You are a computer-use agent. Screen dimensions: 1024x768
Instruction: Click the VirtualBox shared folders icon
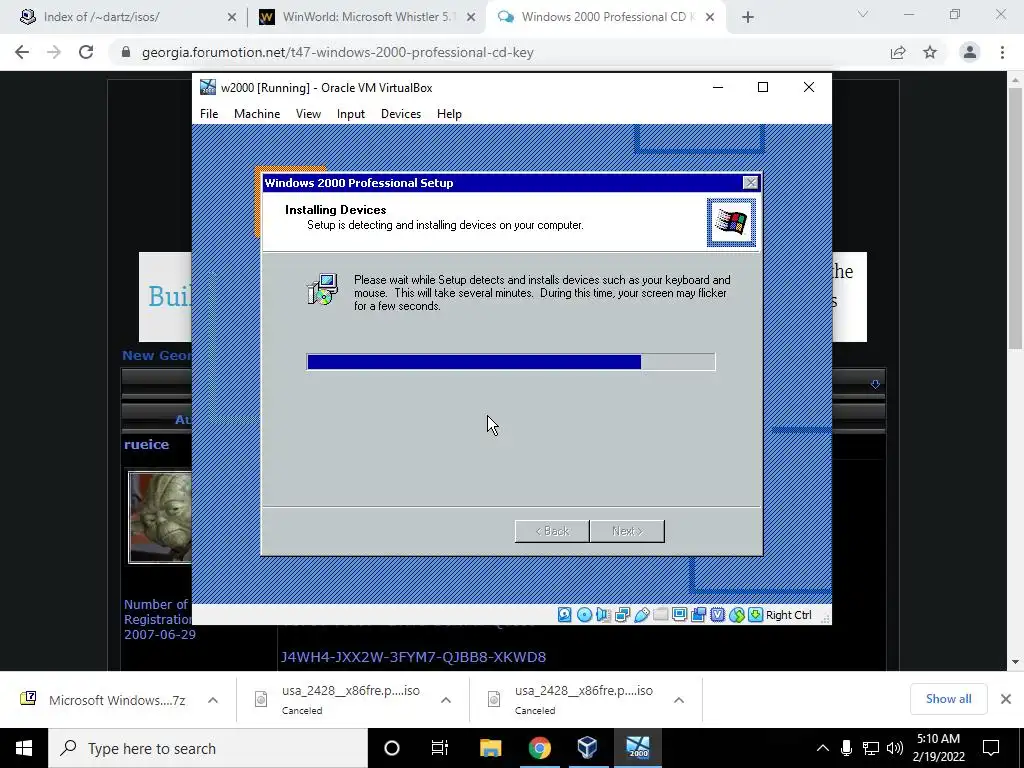coord(660,615)
